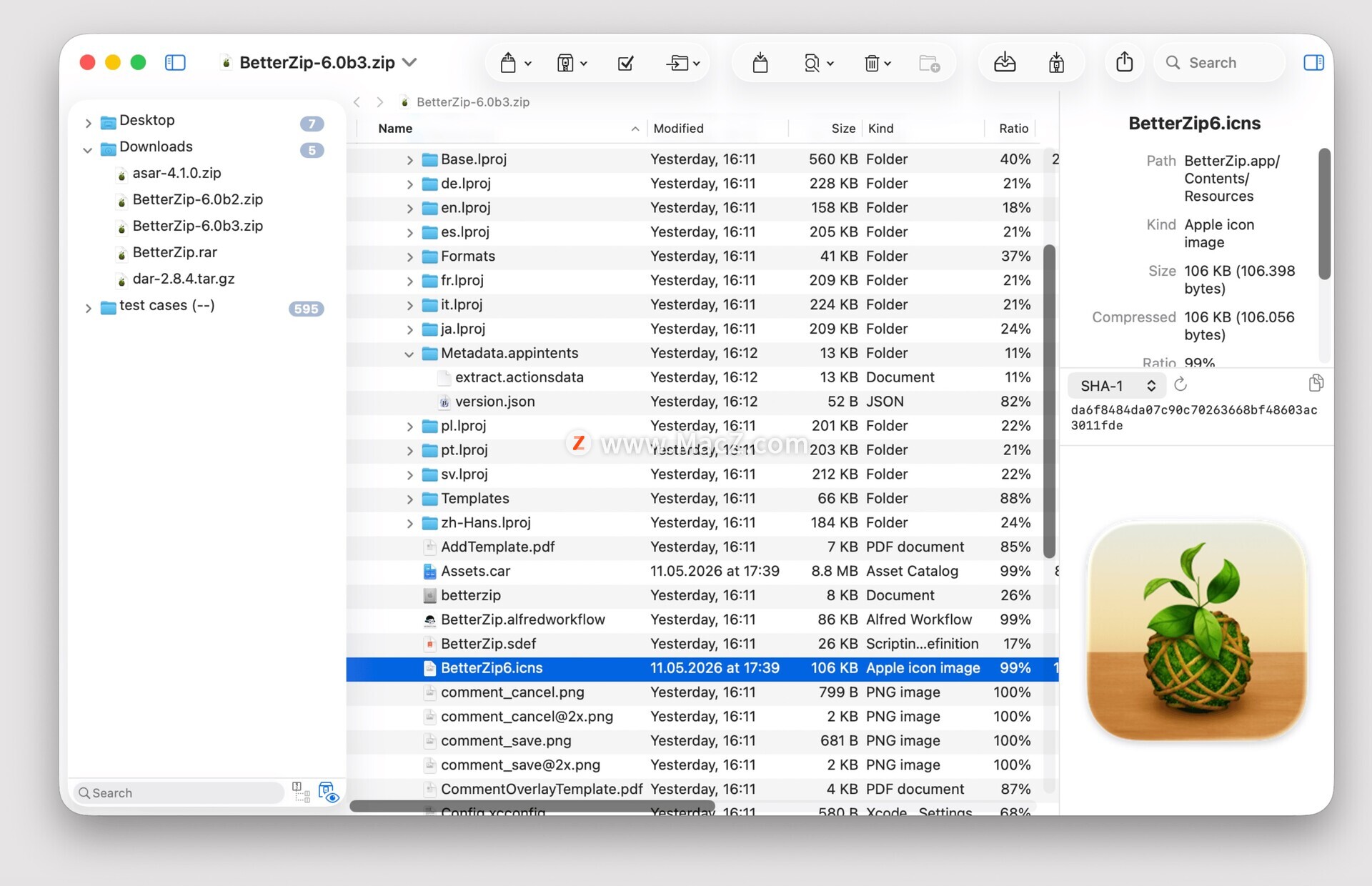1372x886 pixels.
Task: Click the New Folder toolbar icon
Action: [929, 64]
